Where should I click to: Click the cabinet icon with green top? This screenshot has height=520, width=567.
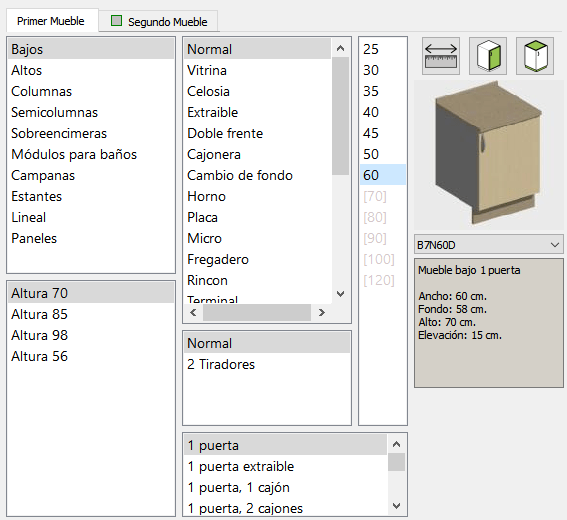[x=535, y=56]
